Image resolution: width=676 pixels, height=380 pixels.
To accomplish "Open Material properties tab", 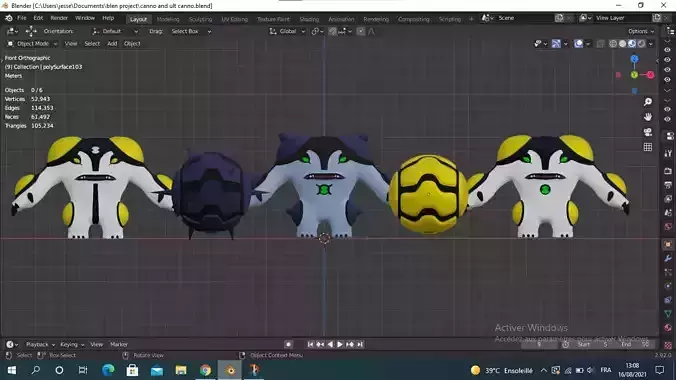I will point(668,328).
